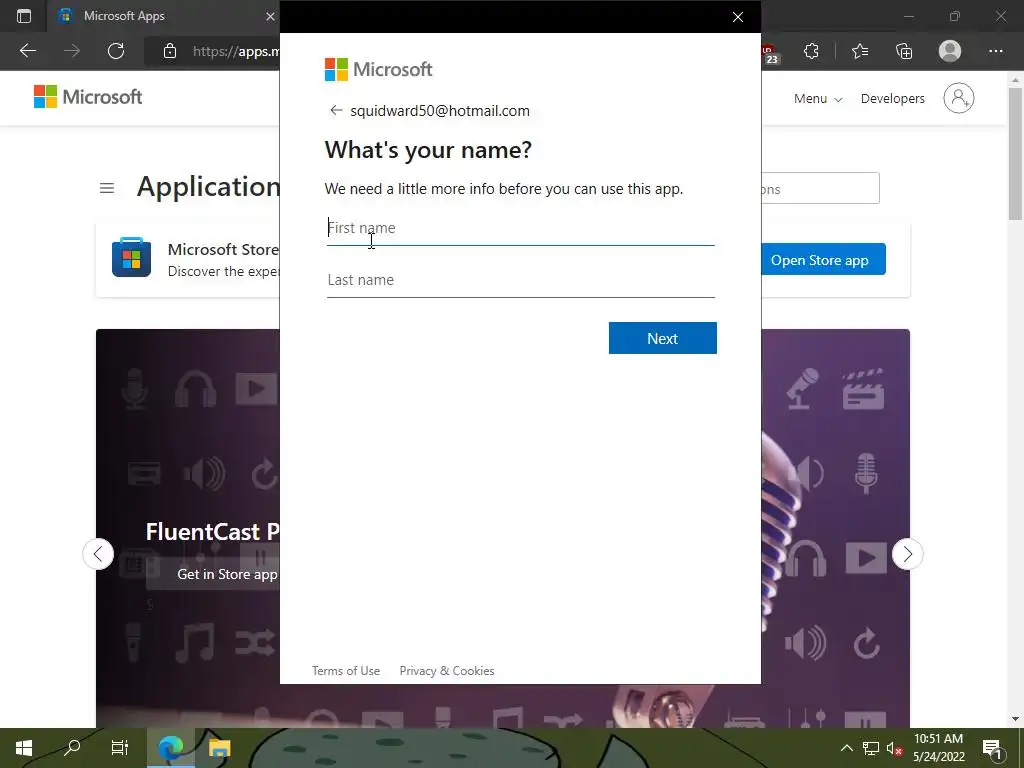Click the page search box

click(x=820, y=189)
